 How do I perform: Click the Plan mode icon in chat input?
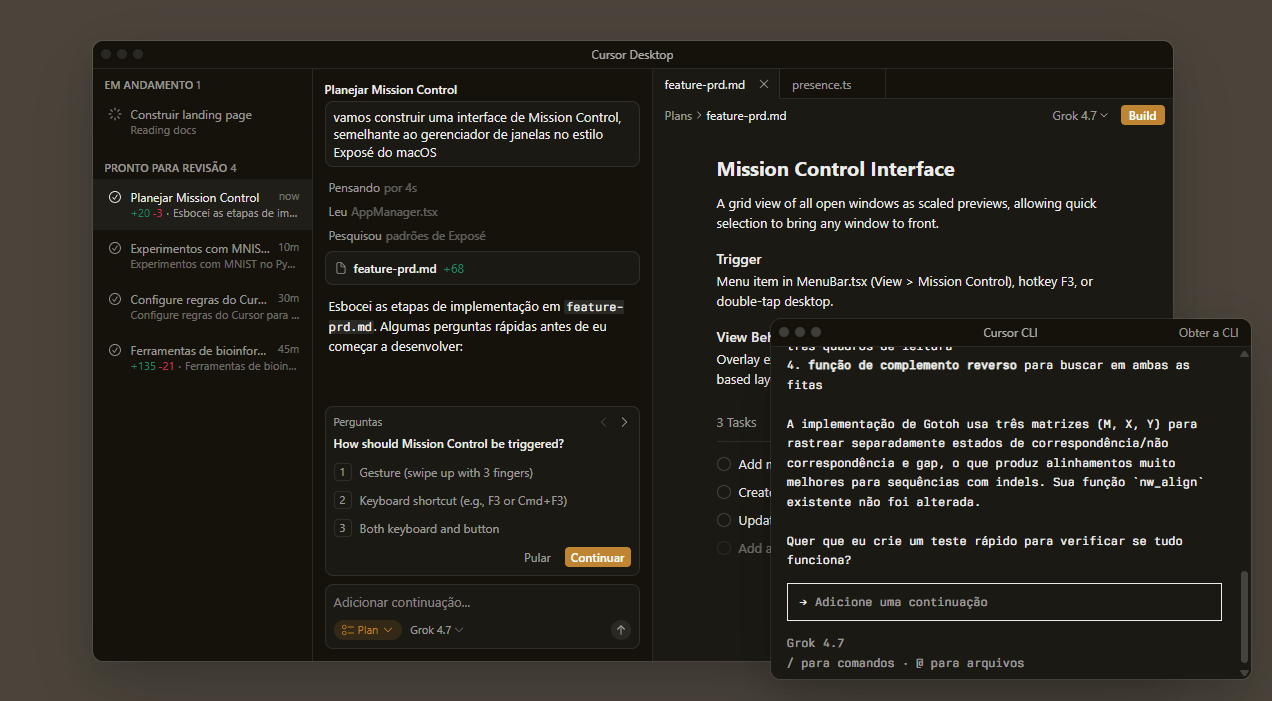click(x=347, y=630)
